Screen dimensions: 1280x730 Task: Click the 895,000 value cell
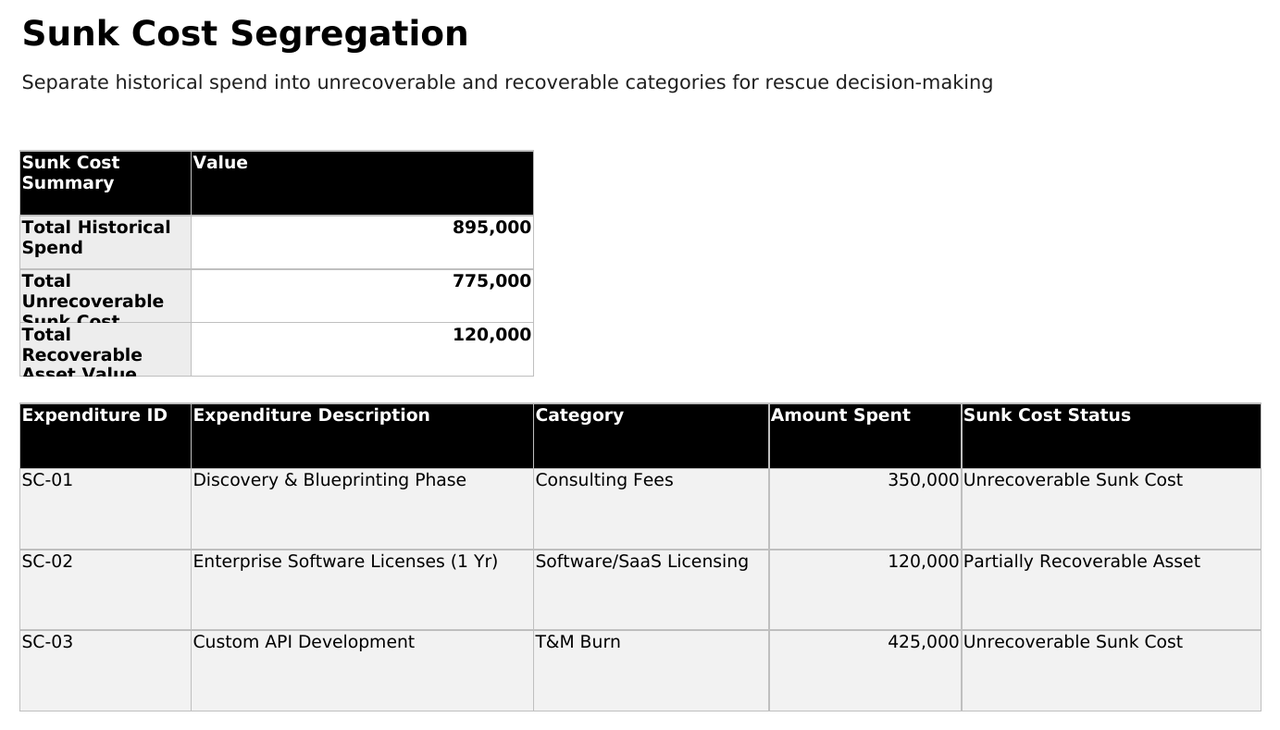point(362,242)
